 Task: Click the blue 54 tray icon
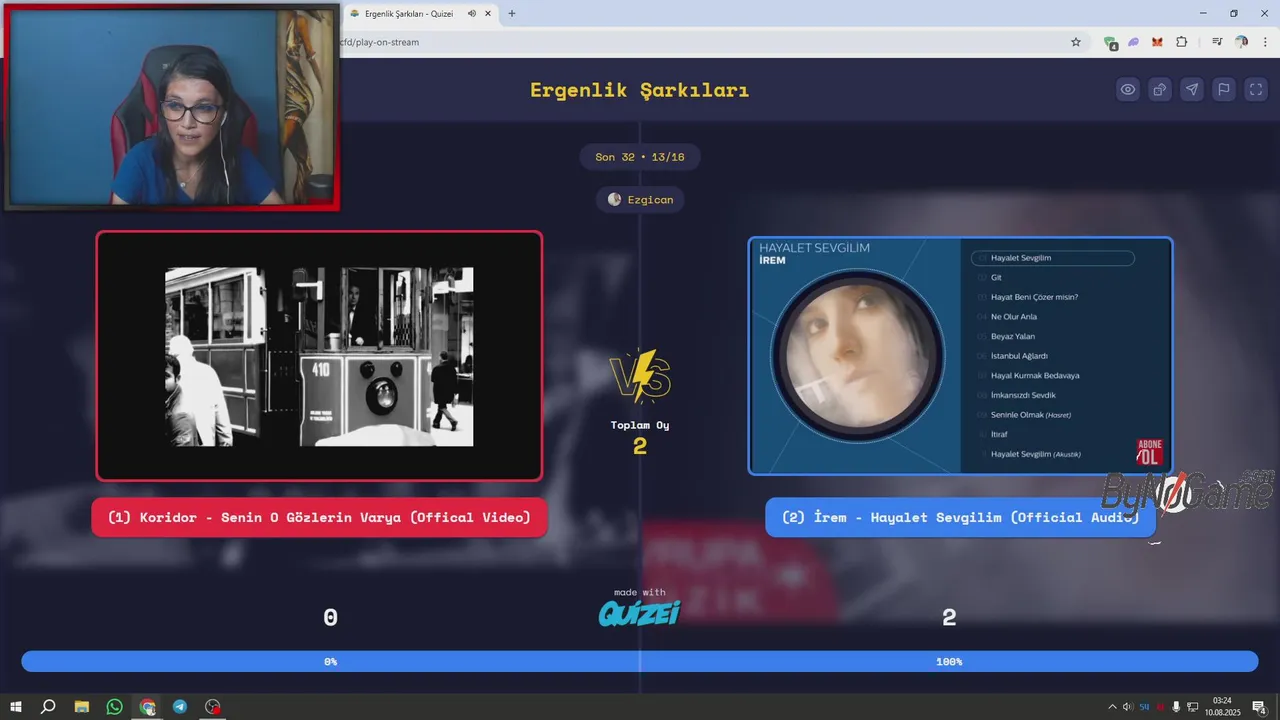(1144, 707)
